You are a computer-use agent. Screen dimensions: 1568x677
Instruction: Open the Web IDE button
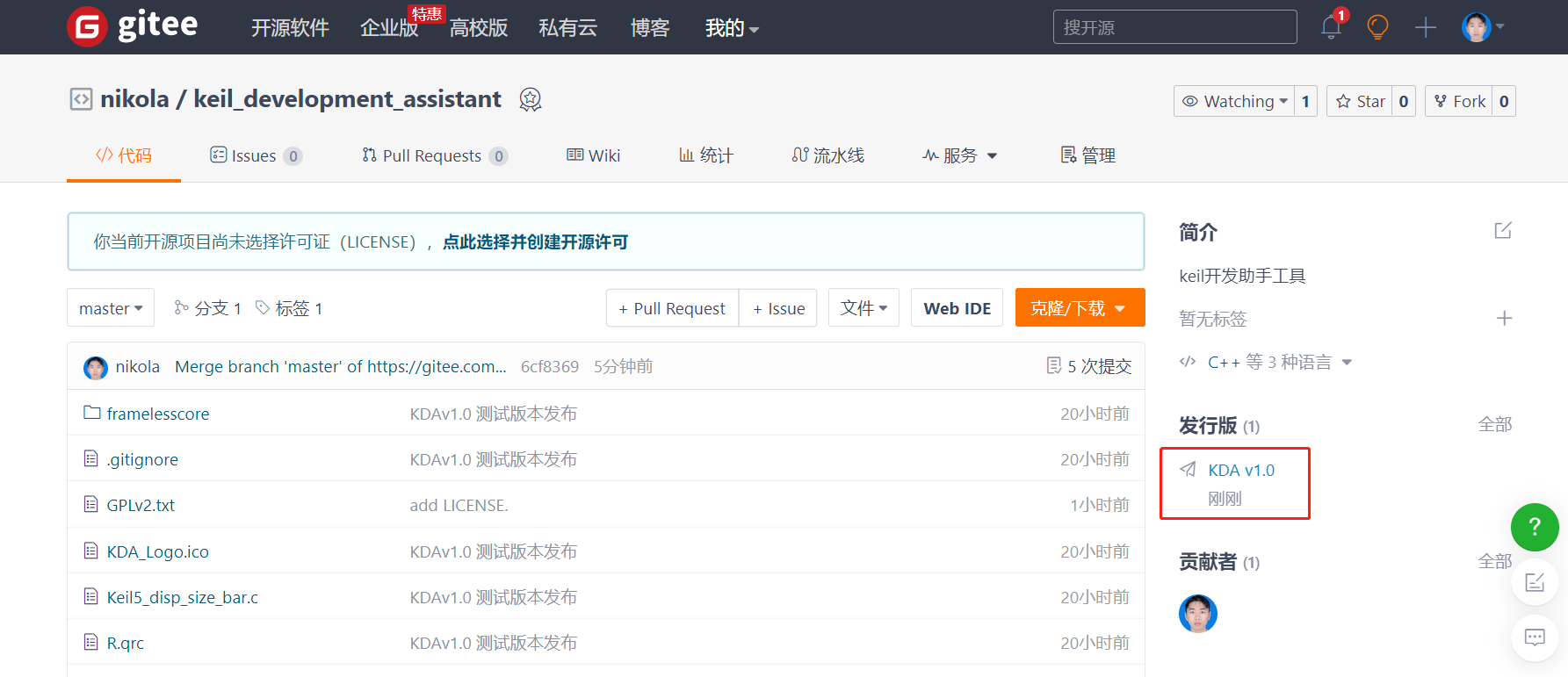[x=957, y=308]
